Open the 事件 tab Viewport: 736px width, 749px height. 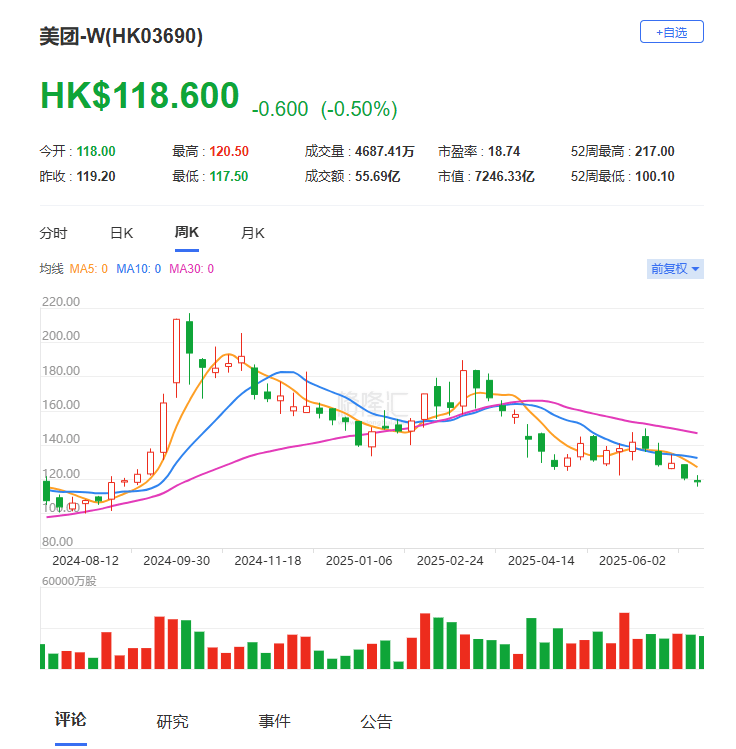(x=274, y=721)
